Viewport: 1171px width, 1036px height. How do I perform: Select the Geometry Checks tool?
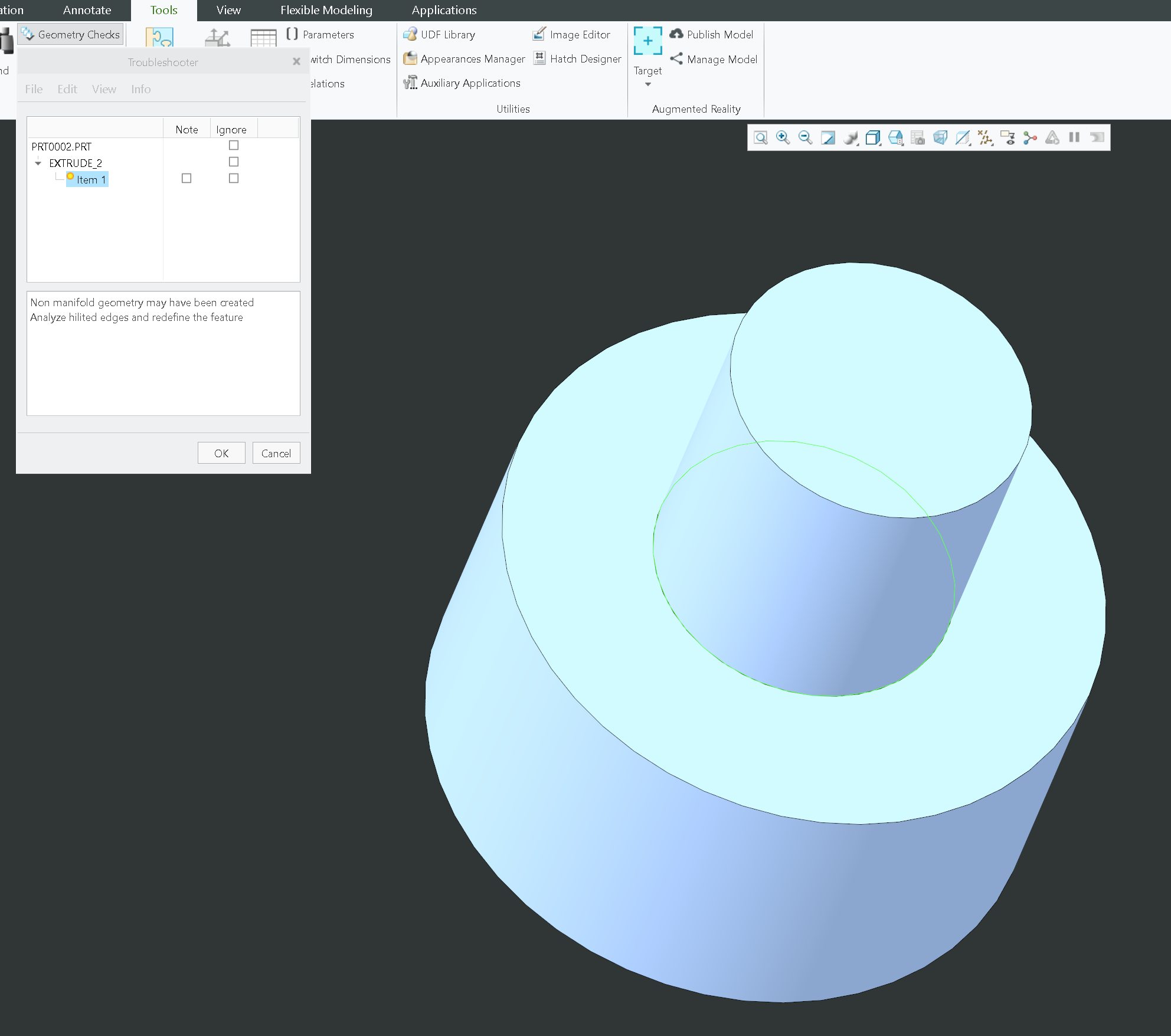[x=70, y=34]
